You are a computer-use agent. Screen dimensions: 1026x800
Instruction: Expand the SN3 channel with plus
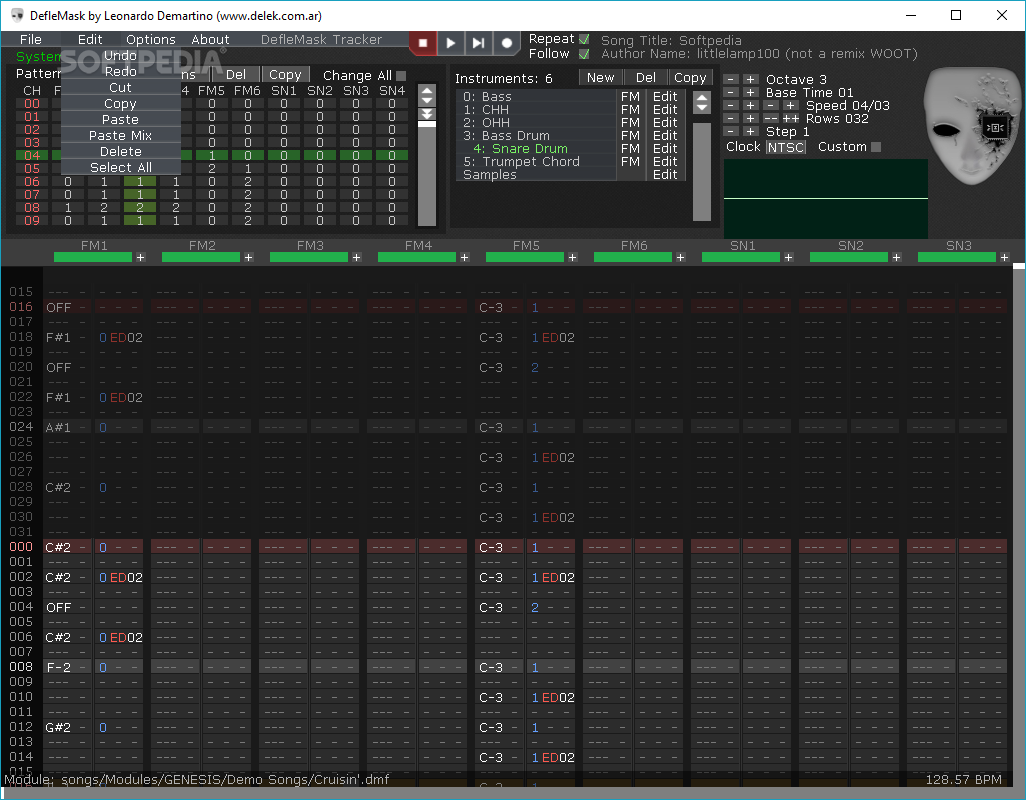[x=1004, y=258]
